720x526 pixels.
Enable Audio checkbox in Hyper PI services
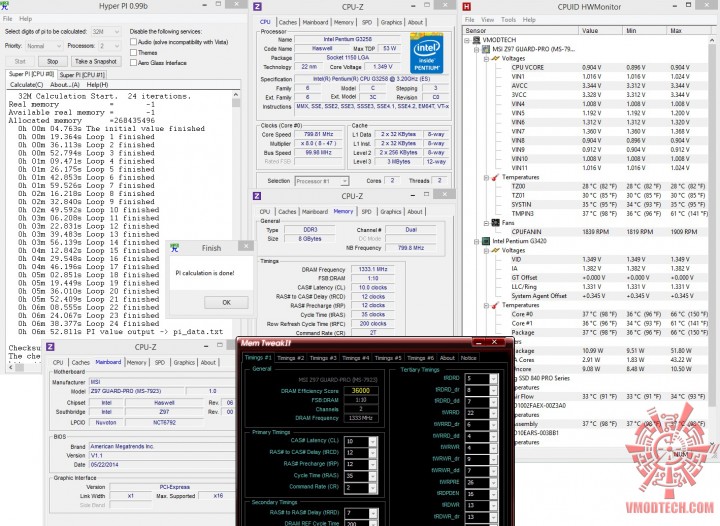point(134,42)
